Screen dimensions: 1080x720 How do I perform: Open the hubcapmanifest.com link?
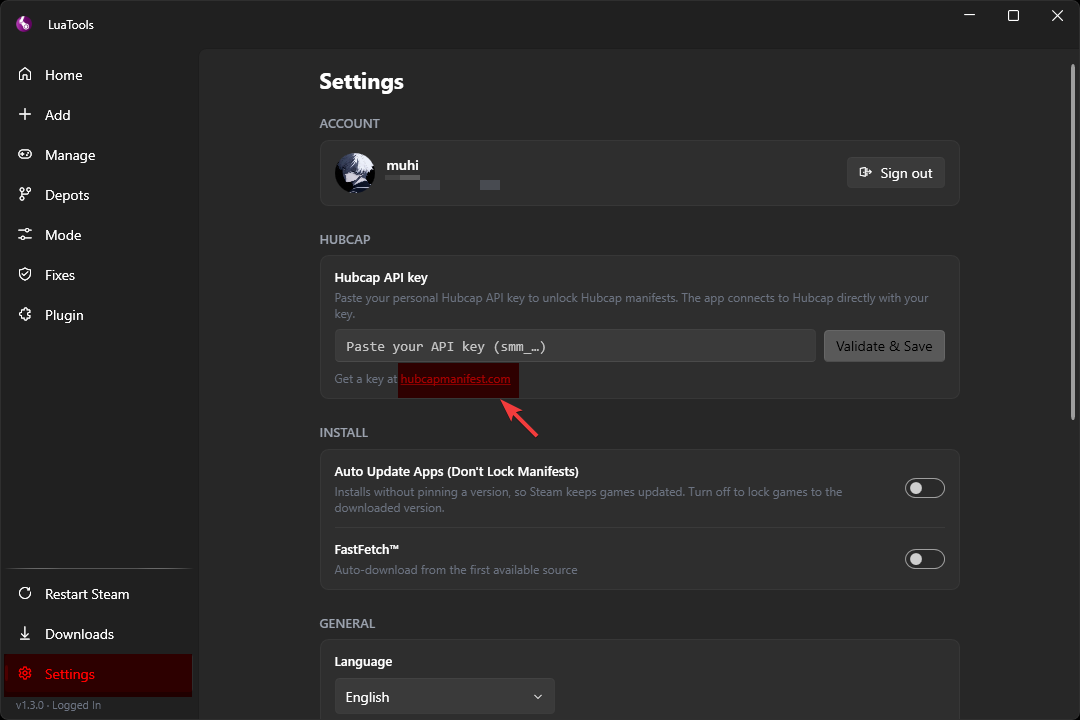coord(455,379)
